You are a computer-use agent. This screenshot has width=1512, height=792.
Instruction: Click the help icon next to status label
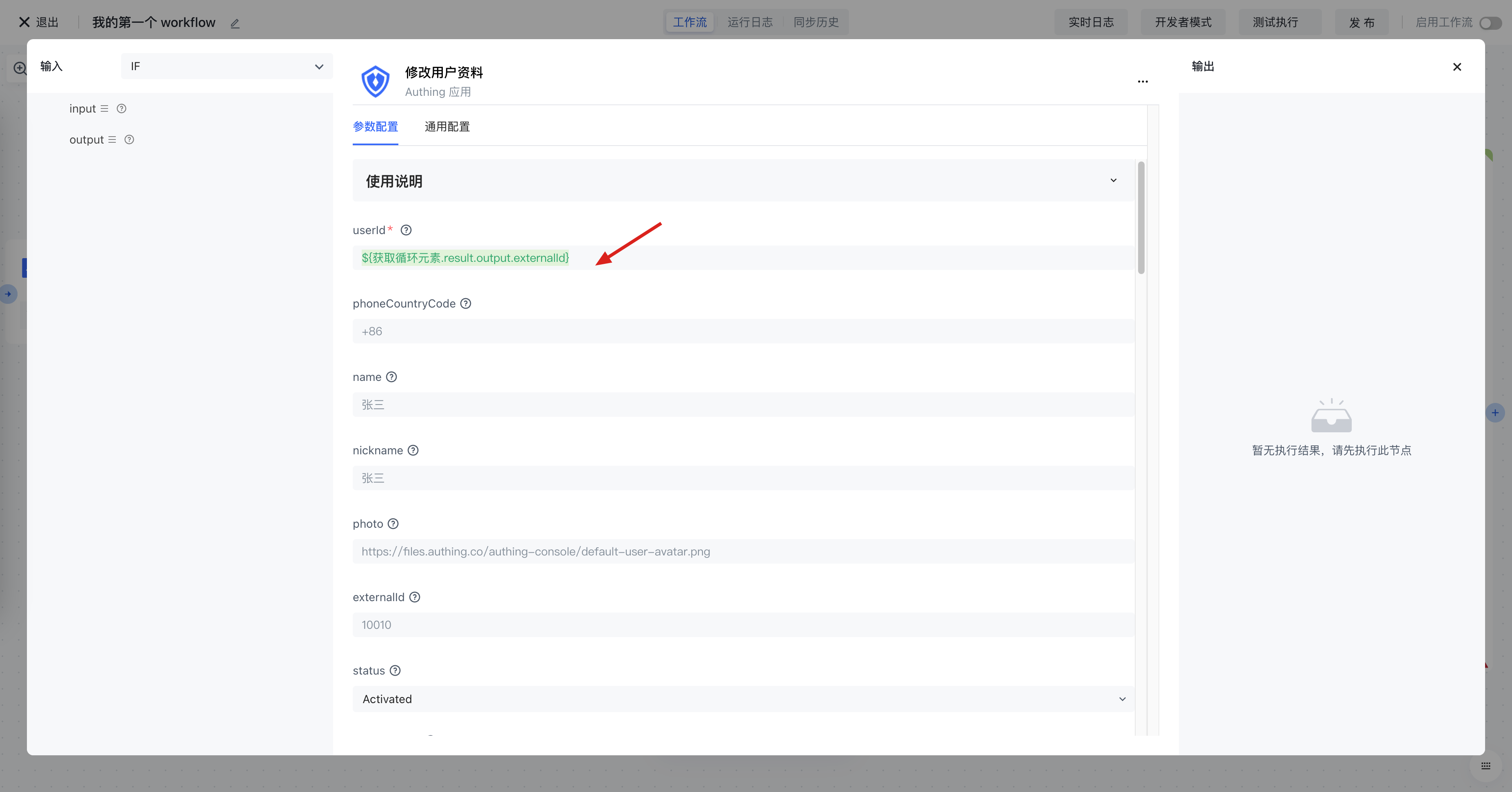[x=396, y=670]
